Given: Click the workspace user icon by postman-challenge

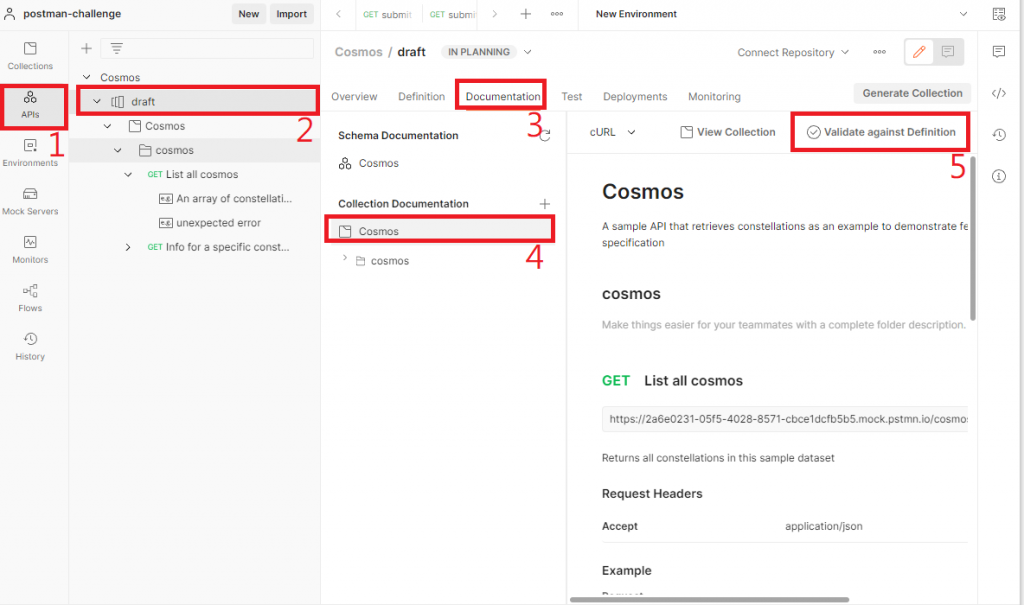Looking at the screenshot, I should tap(10, 14).
